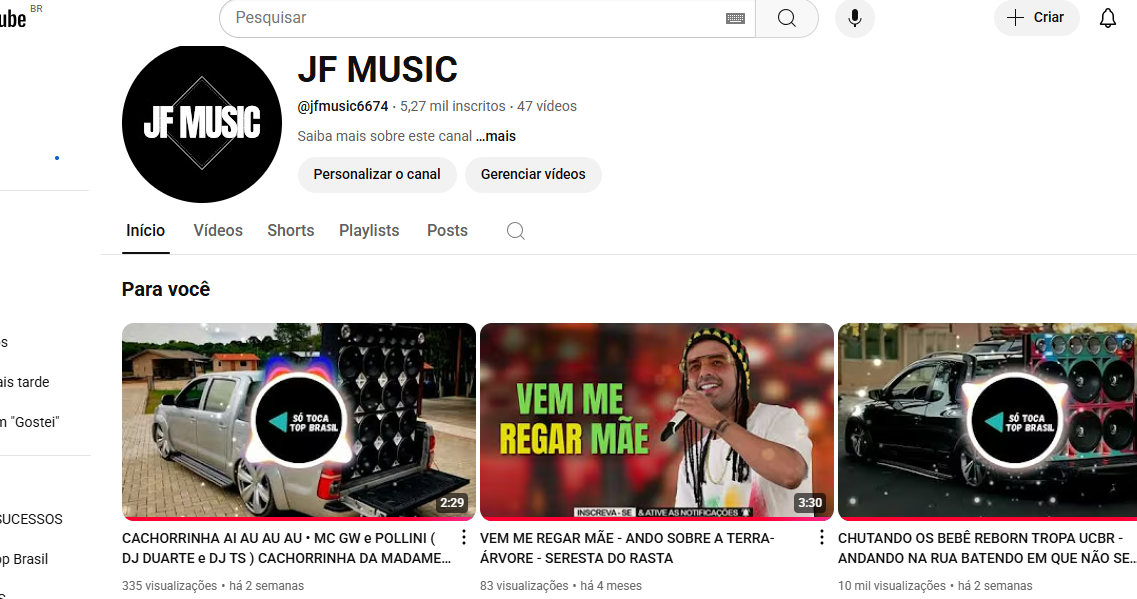The width and height of the screenshot is (1137, 599).
Task: Switch to the Shorts tab
Action: (x=291, y=231)
